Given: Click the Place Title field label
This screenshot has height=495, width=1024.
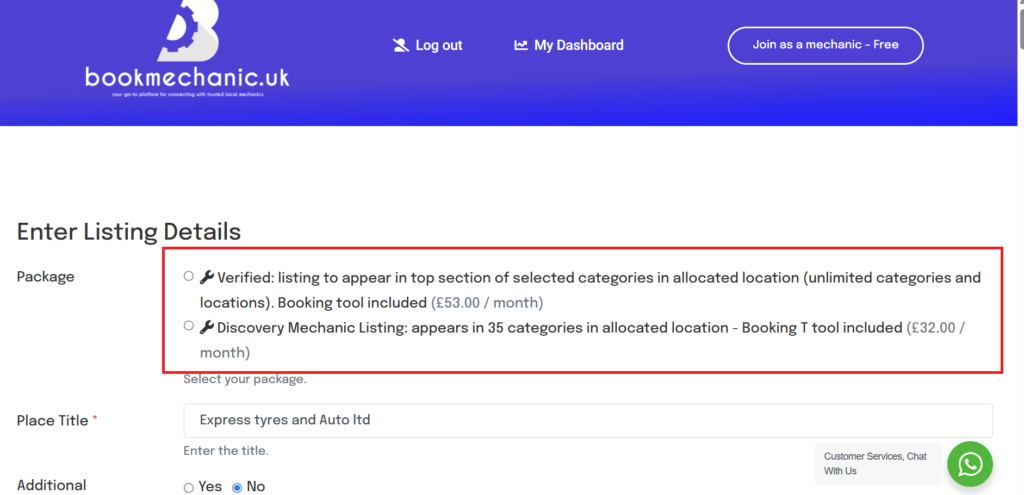Looking at the screenshot, I should 52,421.
